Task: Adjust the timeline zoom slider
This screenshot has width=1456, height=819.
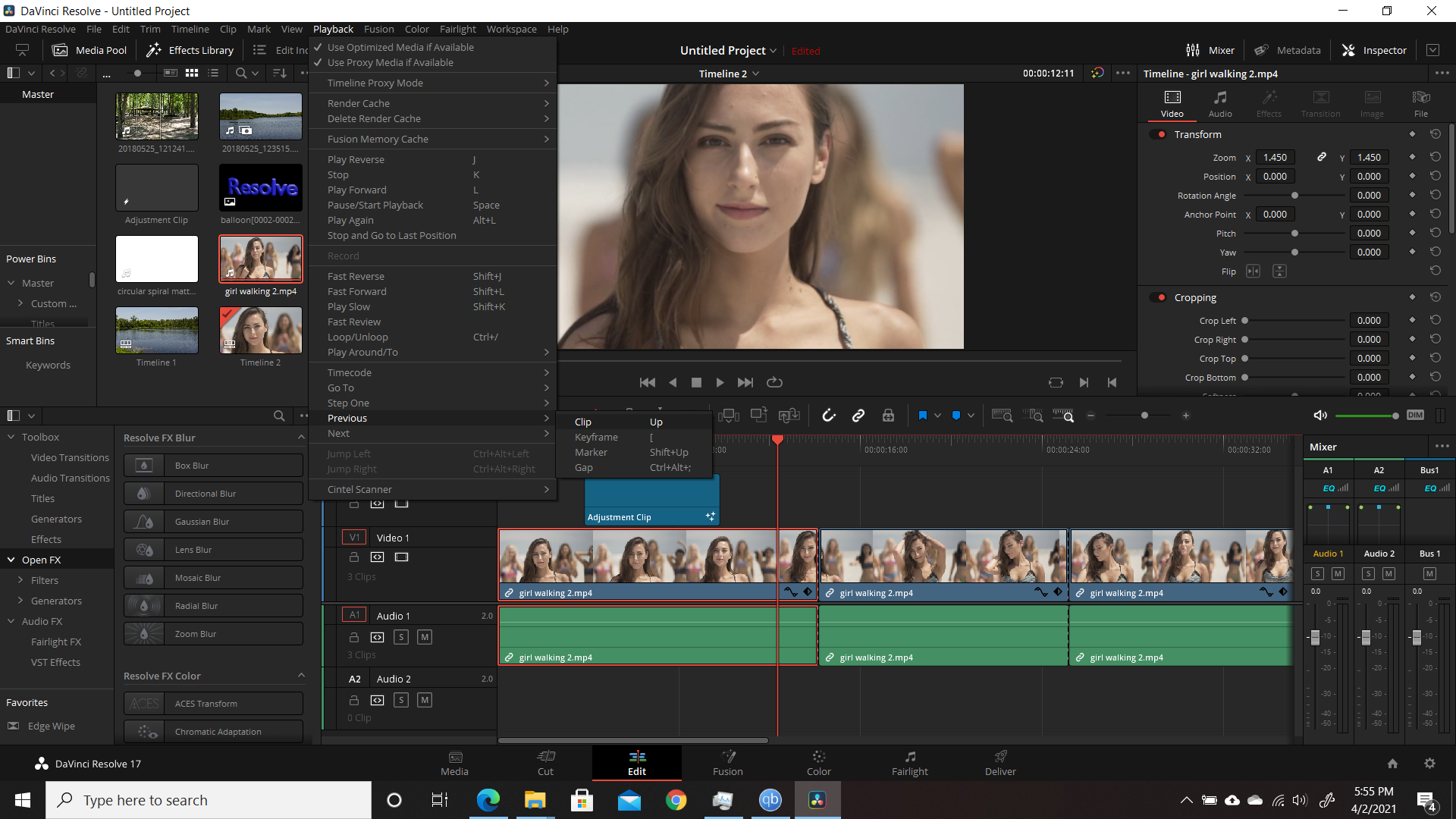Action: coord(1144,416)
